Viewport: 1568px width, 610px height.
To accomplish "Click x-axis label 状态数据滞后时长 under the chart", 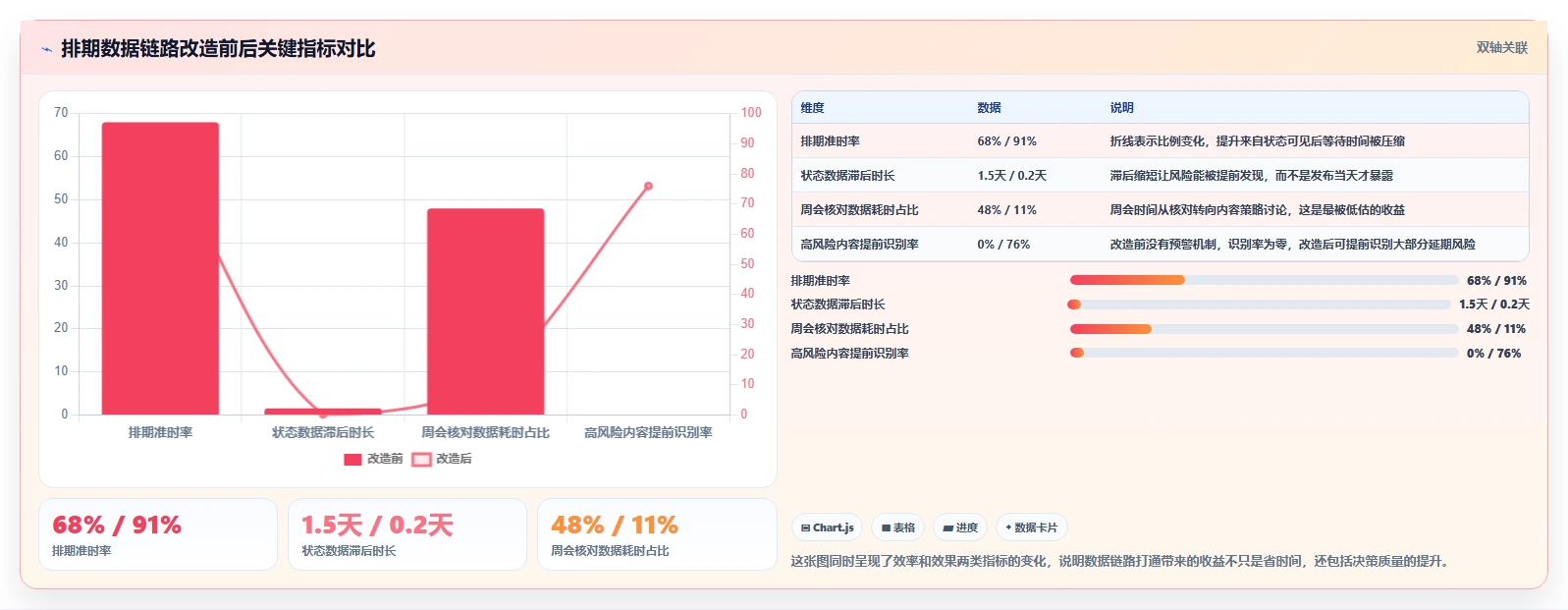I will 323,432.
